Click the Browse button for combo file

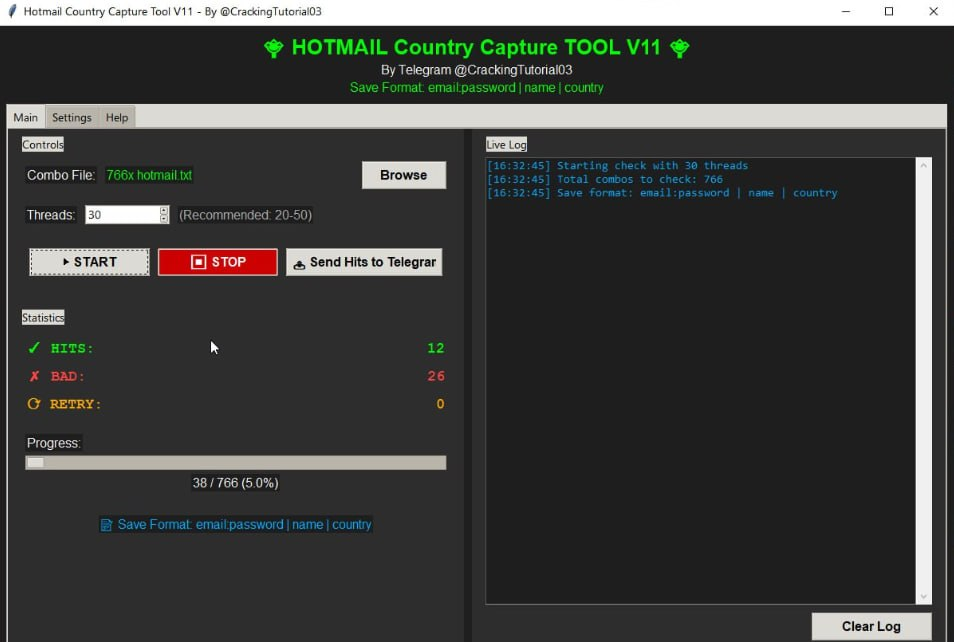403,175
